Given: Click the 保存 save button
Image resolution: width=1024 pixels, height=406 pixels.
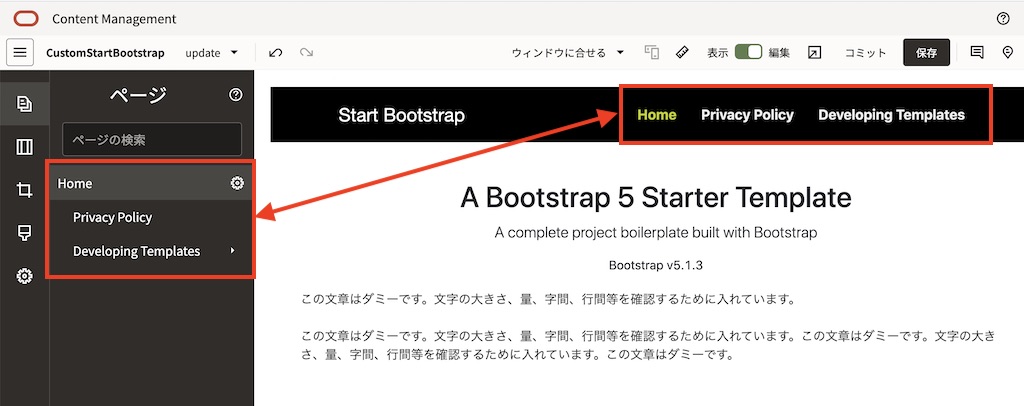Looking at the screenshot, I should point(926,52).
